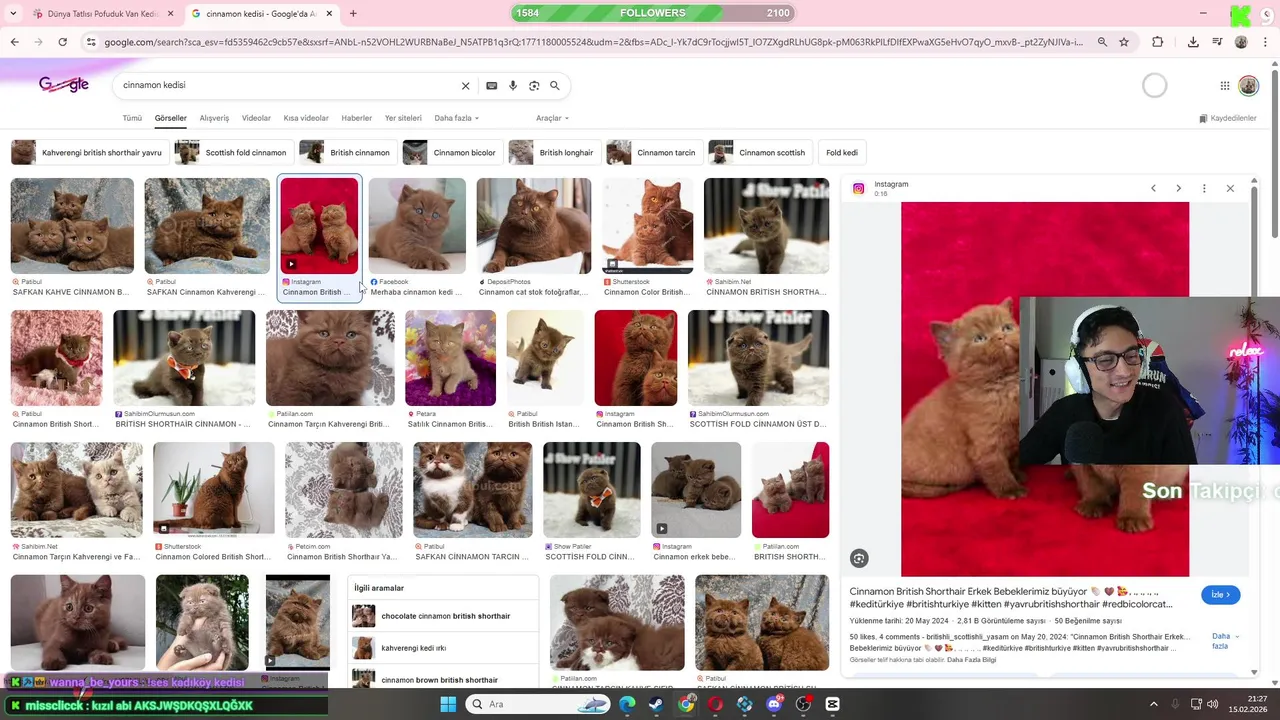Show previous image in preview panel
This screenshot has width=1280, height=720.
[x=1153, y=188]
